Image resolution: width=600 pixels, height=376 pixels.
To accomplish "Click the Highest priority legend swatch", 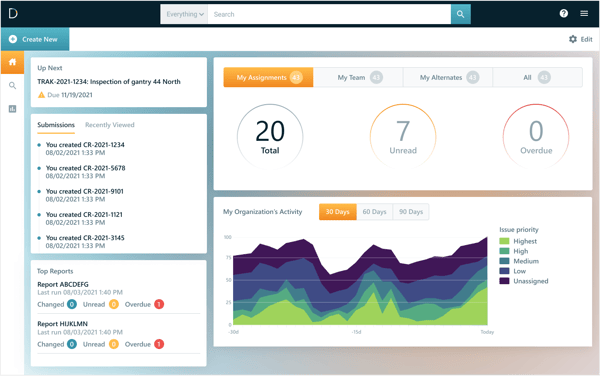I will point(504,241).
